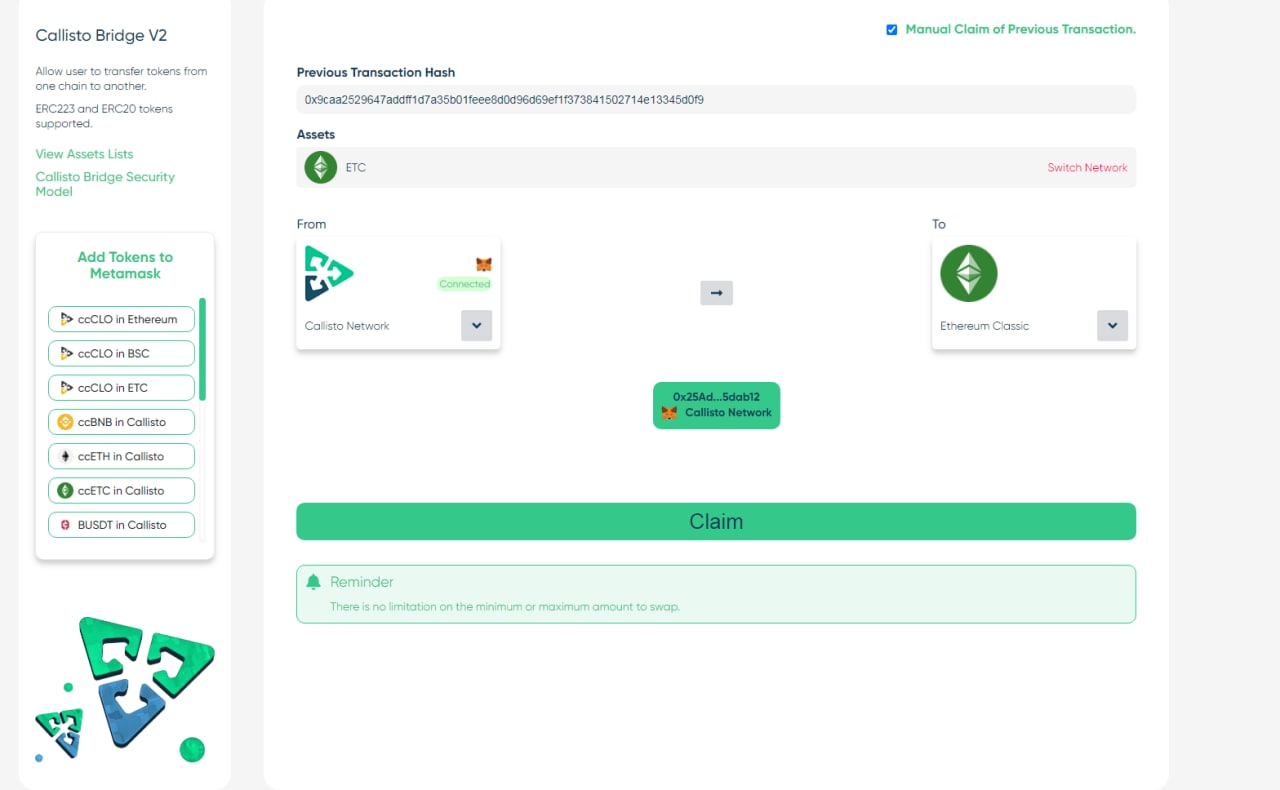The width and height of the screenshot is (1280, 790).
Task: Open the View Assets Lists link
Action: tap(84, 154)
